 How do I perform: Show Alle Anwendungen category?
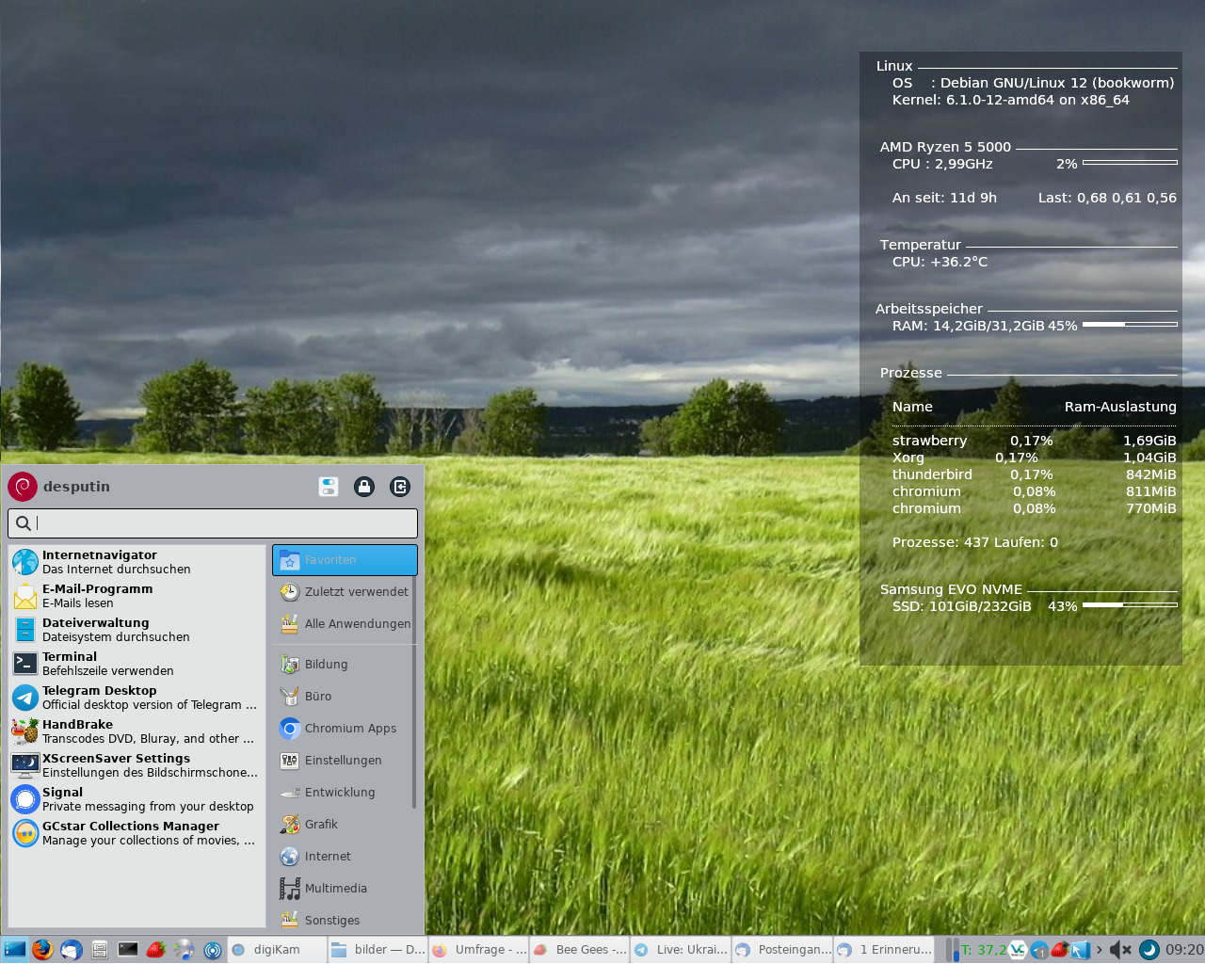[x=345, y=624]
